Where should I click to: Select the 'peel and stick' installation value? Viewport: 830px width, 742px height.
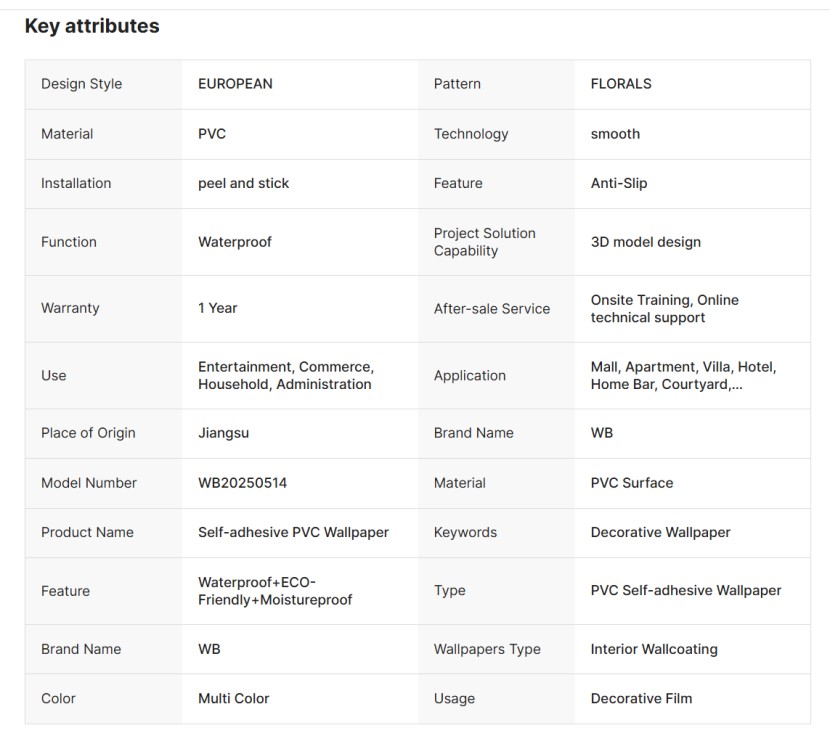point(243,183)
